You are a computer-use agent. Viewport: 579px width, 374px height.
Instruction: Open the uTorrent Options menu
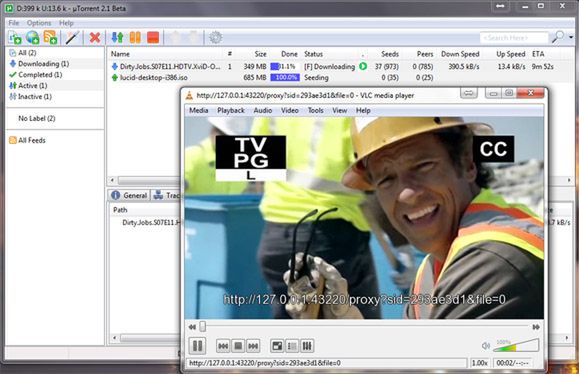coord(39,23)
